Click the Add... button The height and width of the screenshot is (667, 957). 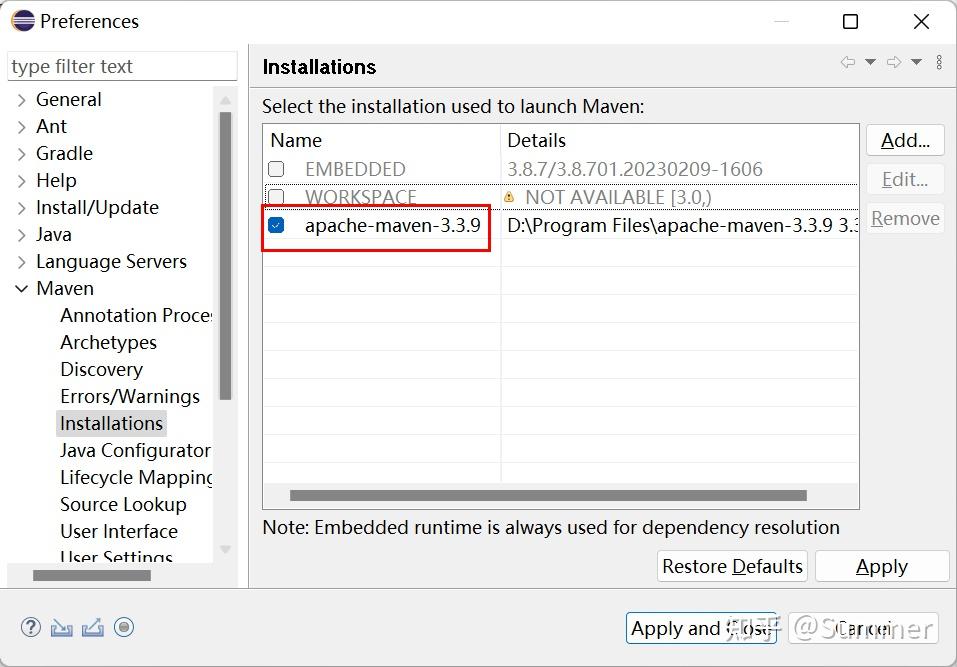905,140
